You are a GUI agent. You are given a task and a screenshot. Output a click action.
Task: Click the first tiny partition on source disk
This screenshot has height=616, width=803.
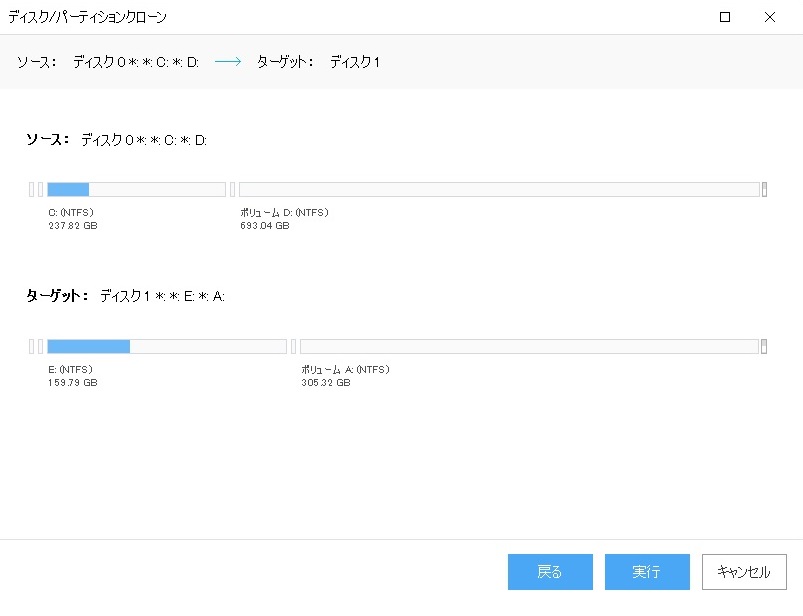coord(31,189)
